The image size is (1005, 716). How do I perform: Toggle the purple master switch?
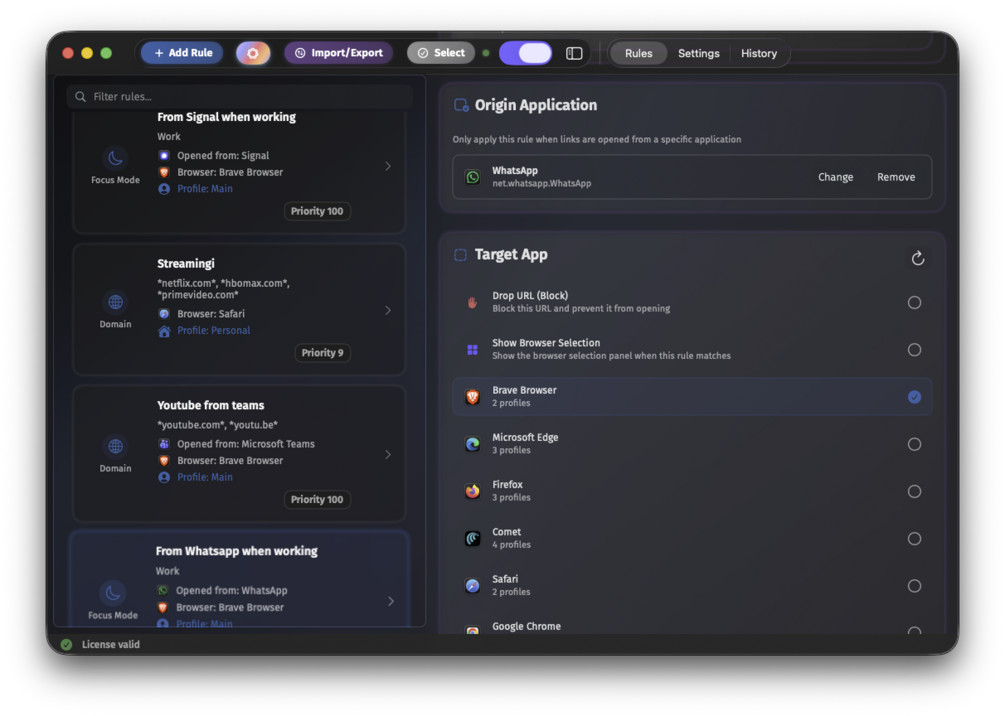point(526,53)
